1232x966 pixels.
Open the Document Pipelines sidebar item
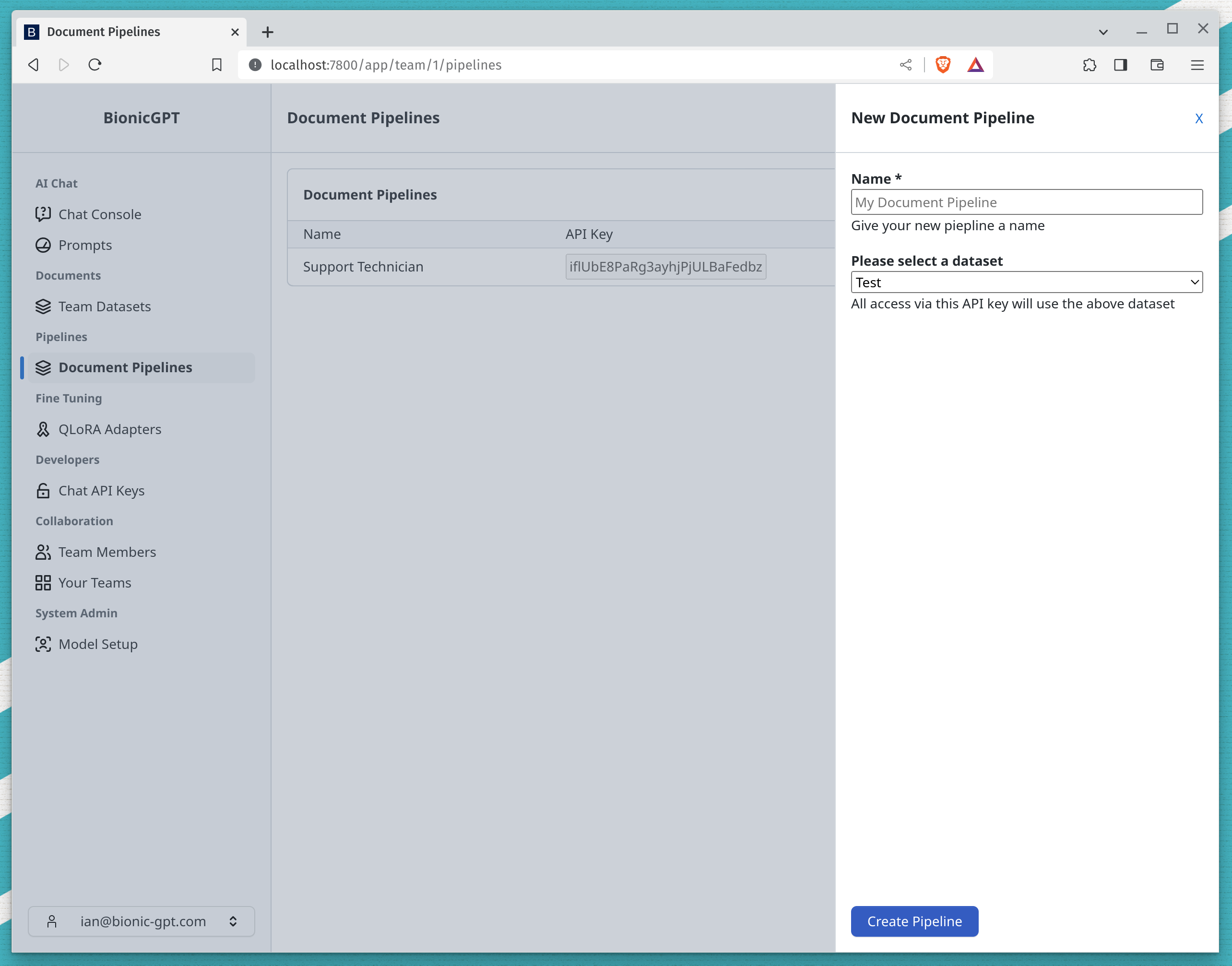click(x=125, y=367)
